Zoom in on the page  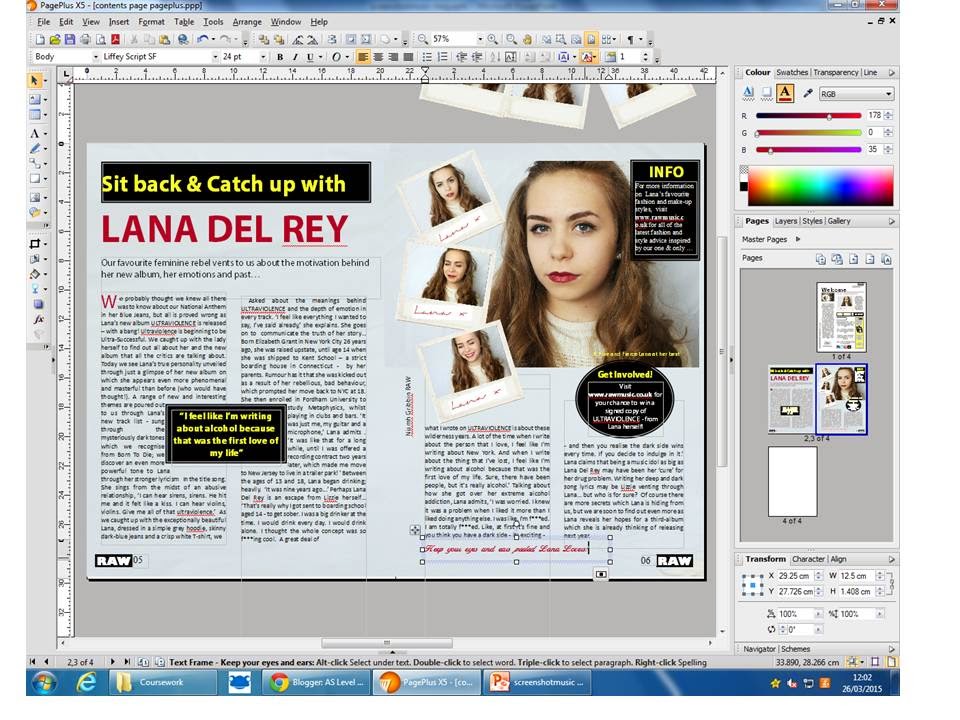492,39
